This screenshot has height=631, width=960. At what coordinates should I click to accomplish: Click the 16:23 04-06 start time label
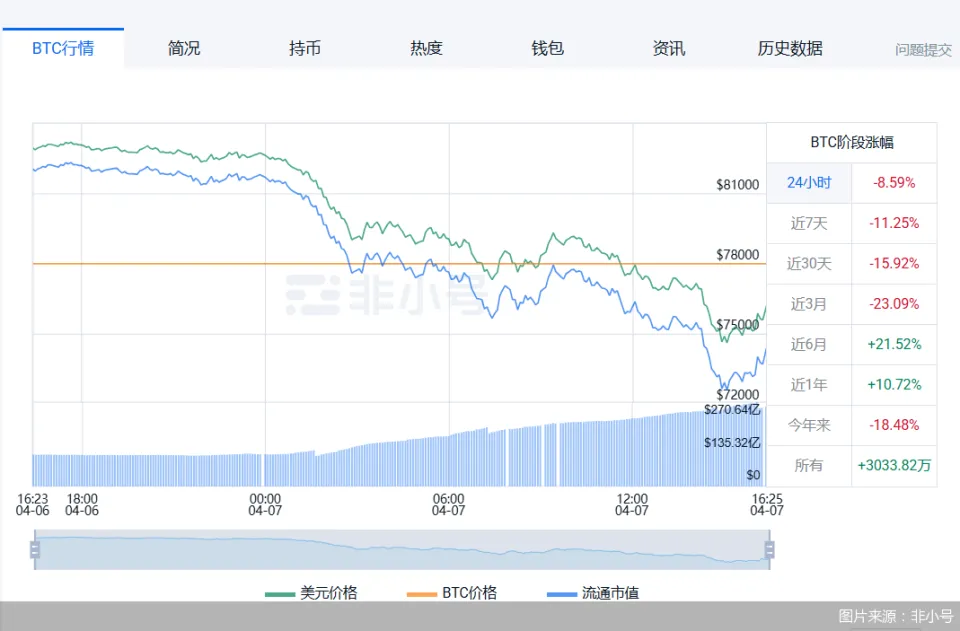[x=32, y=505]
